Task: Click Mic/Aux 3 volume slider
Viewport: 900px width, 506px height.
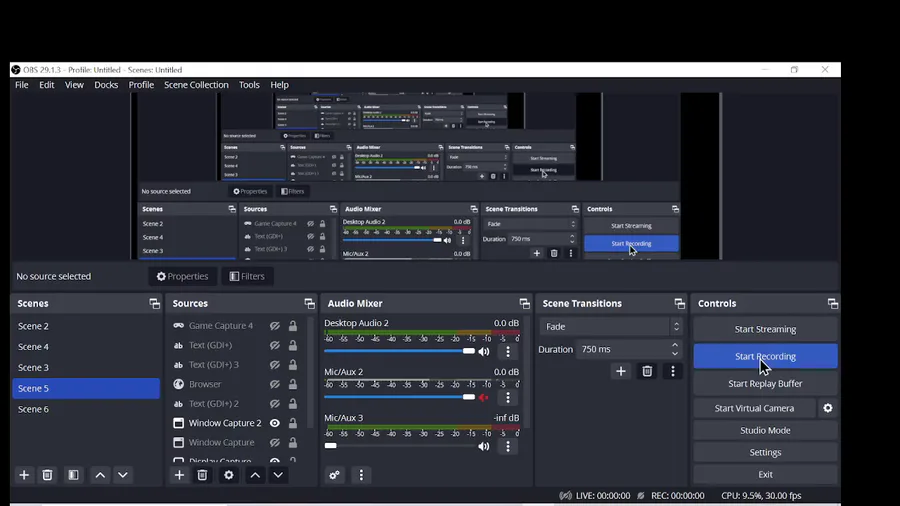Action: click(399, 445)
